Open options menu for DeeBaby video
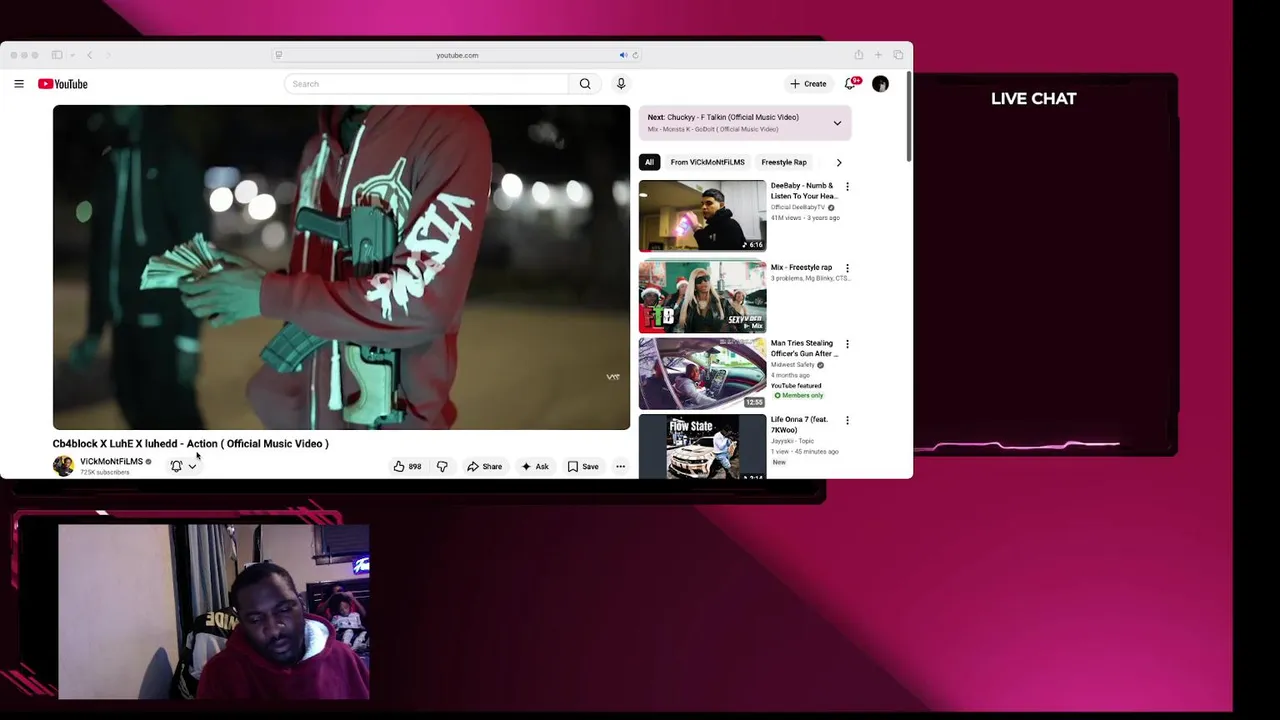The image size is (1280, 720). (x=847, y=187)
